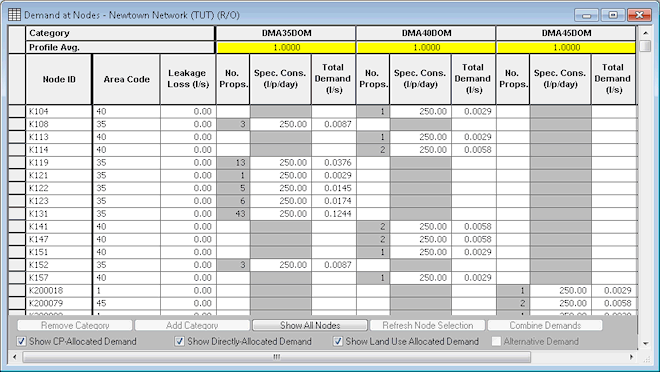Image resolution: width=660 pixels, height=372 pixels.
Task: Select node K141 cell
Action: (59, 226)
